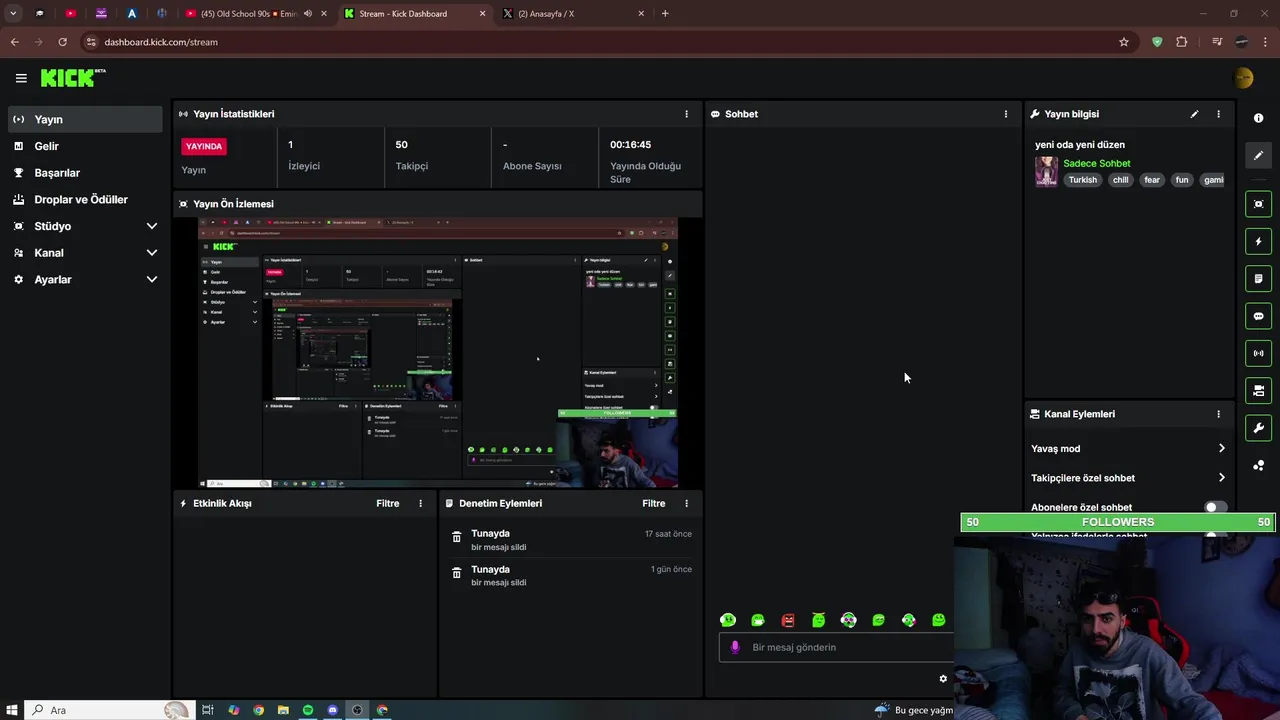Click the taskbar Ara search box
The image size is (1280, 720).
108,710
